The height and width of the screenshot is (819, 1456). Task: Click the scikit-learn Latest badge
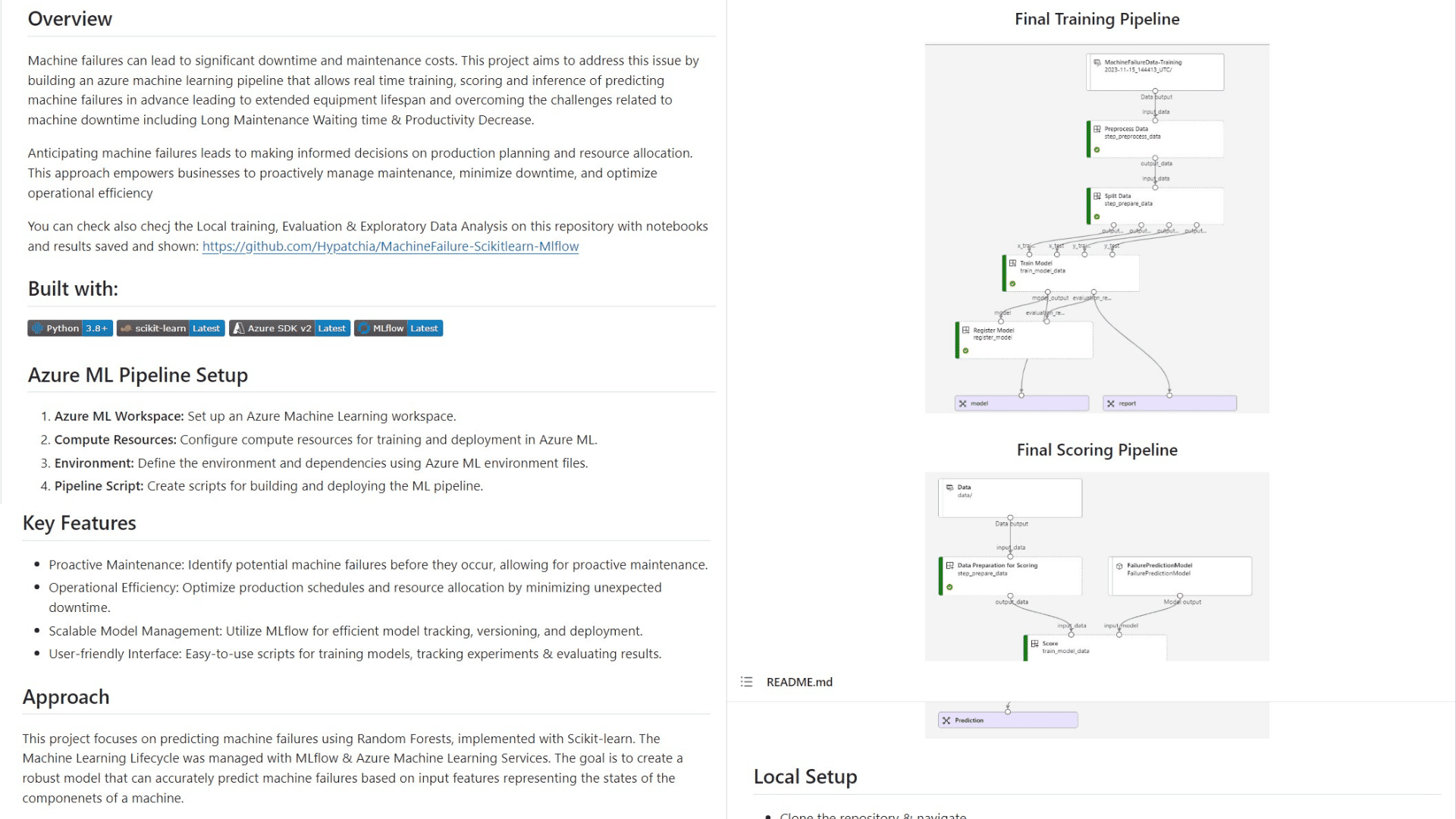pos(171,328)
